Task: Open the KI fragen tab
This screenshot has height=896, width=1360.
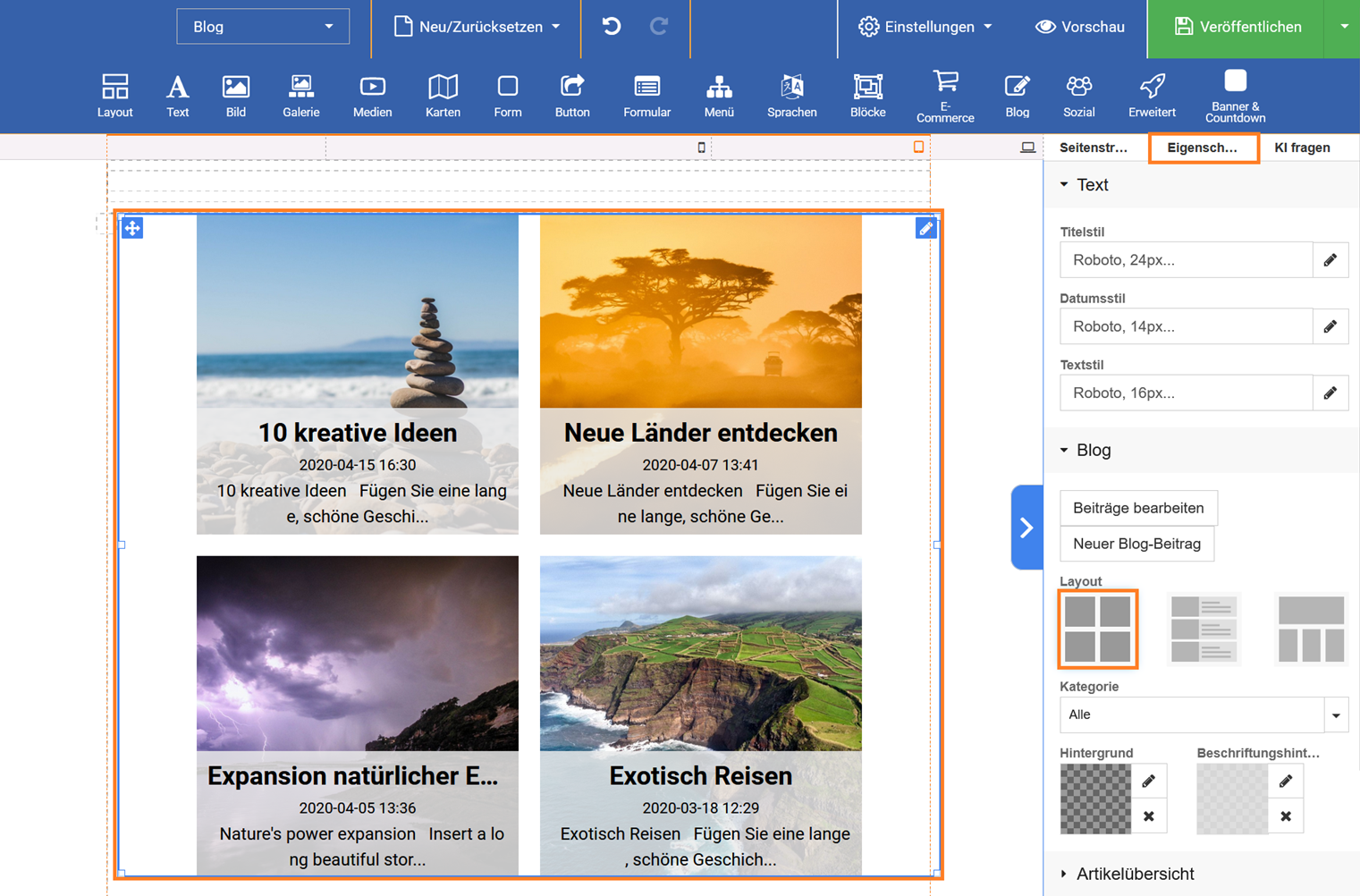Action: tap(1302, 148)
